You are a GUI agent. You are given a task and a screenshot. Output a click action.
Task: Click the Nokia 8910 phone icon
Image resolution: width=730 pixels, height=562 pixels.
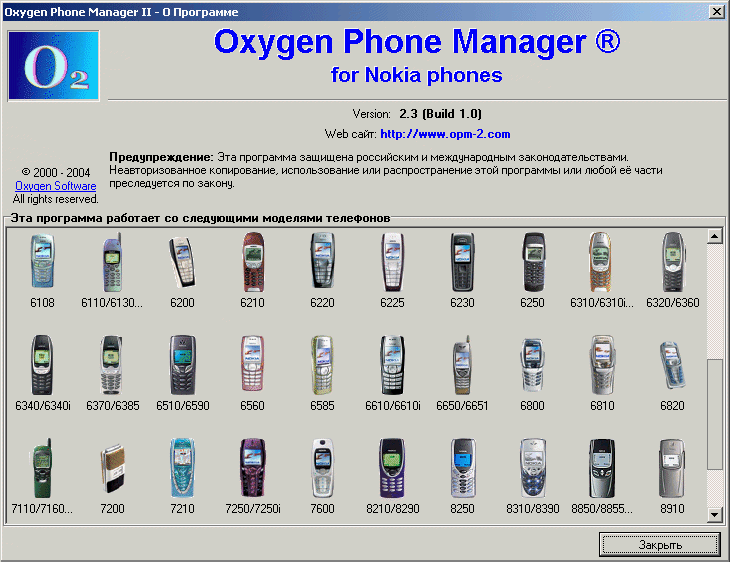tap(672, 468)
